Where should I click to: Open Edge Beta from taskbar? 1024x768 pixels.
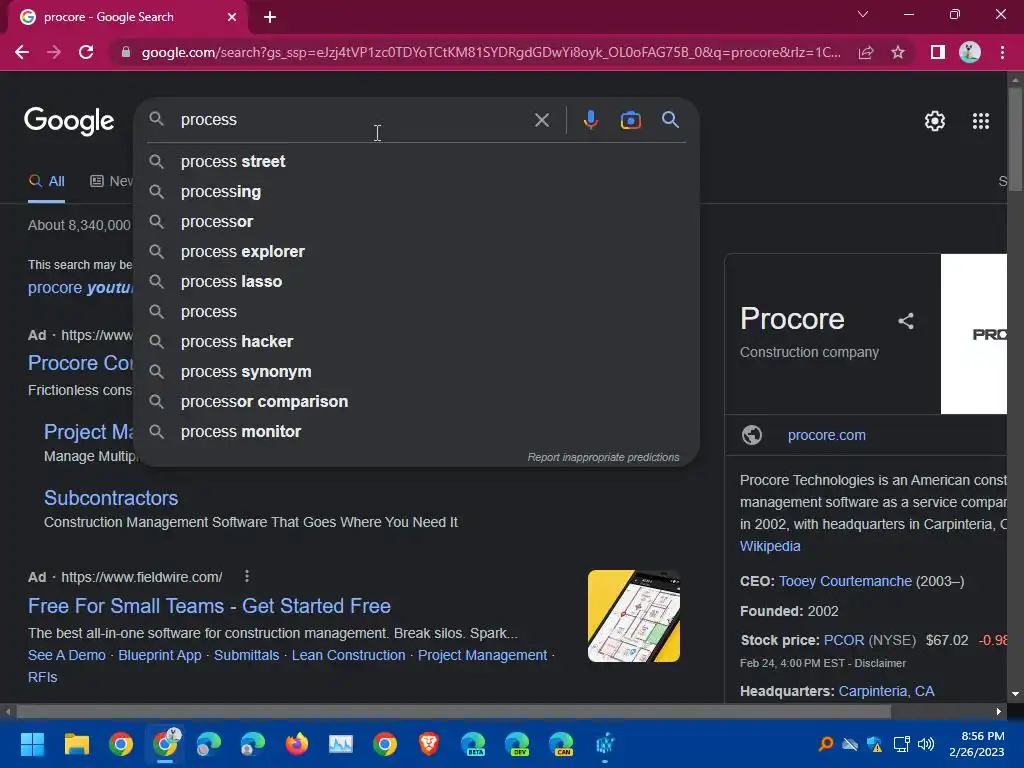coord(473,744)
